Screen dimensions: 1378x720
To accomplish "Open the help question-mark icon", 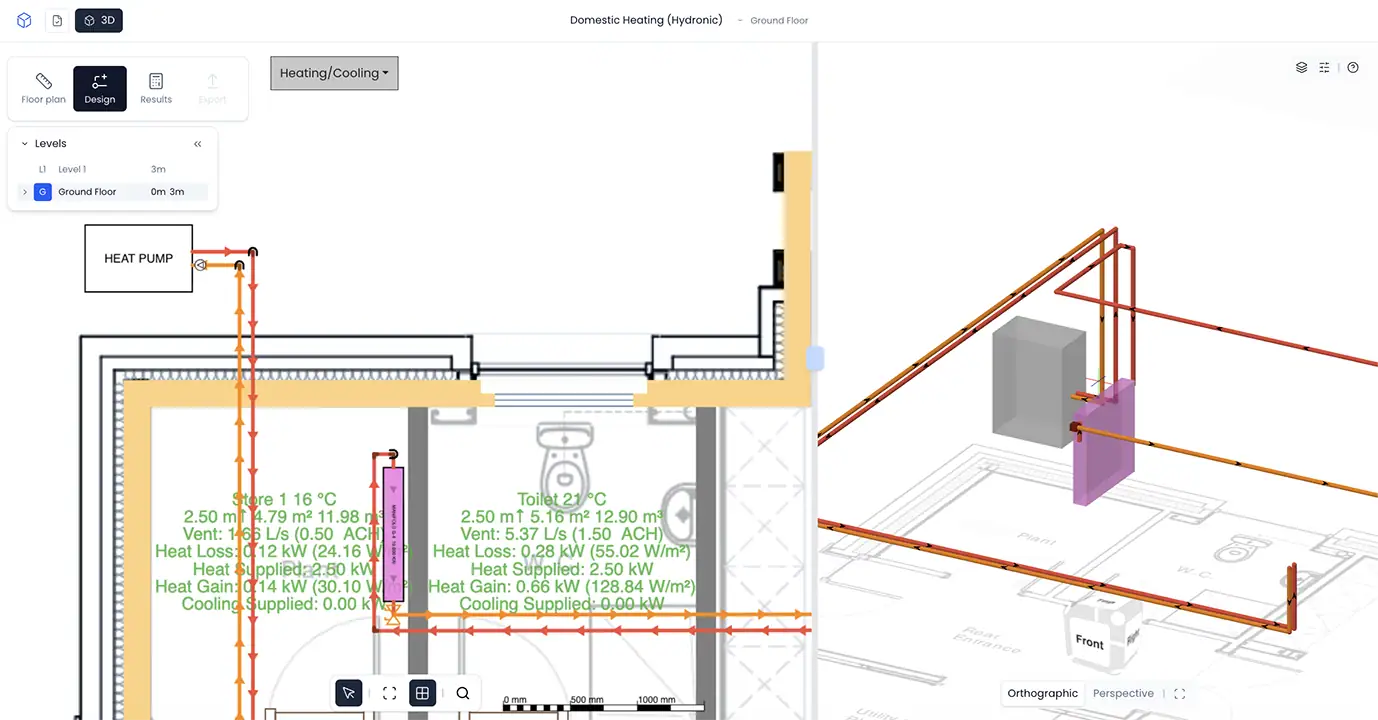I will [x=1353, y=68].
